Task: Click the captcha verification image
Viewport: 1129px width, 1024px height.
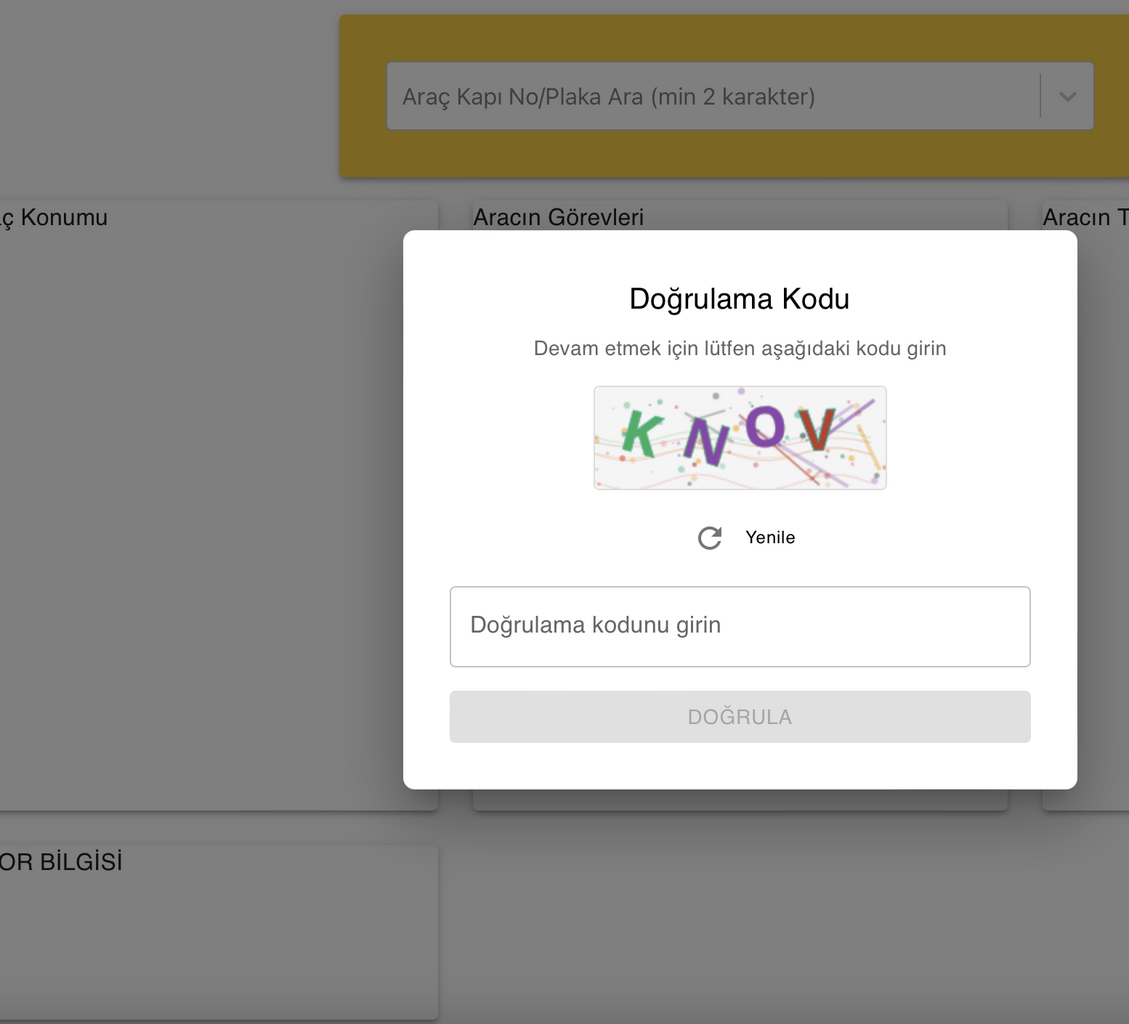Action: (739, 438)
